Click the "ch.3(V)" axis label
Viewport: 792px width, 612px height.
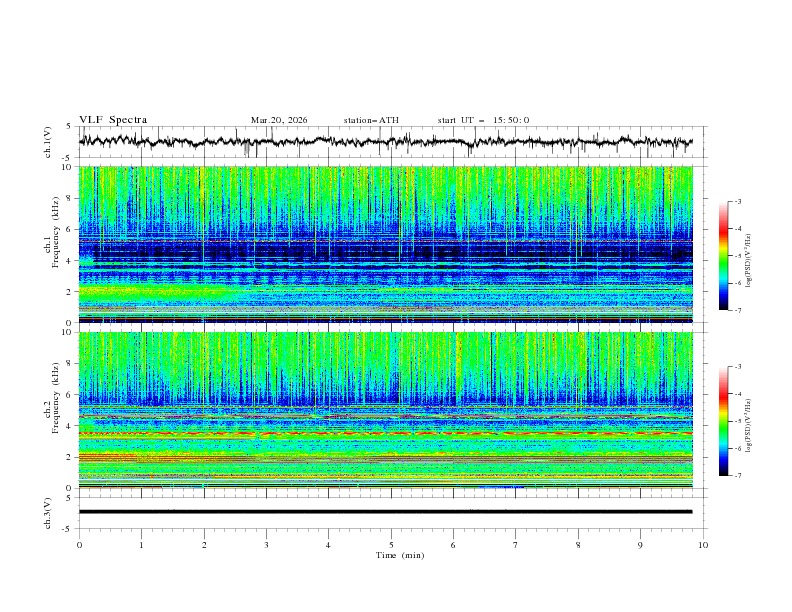point(48,513)
